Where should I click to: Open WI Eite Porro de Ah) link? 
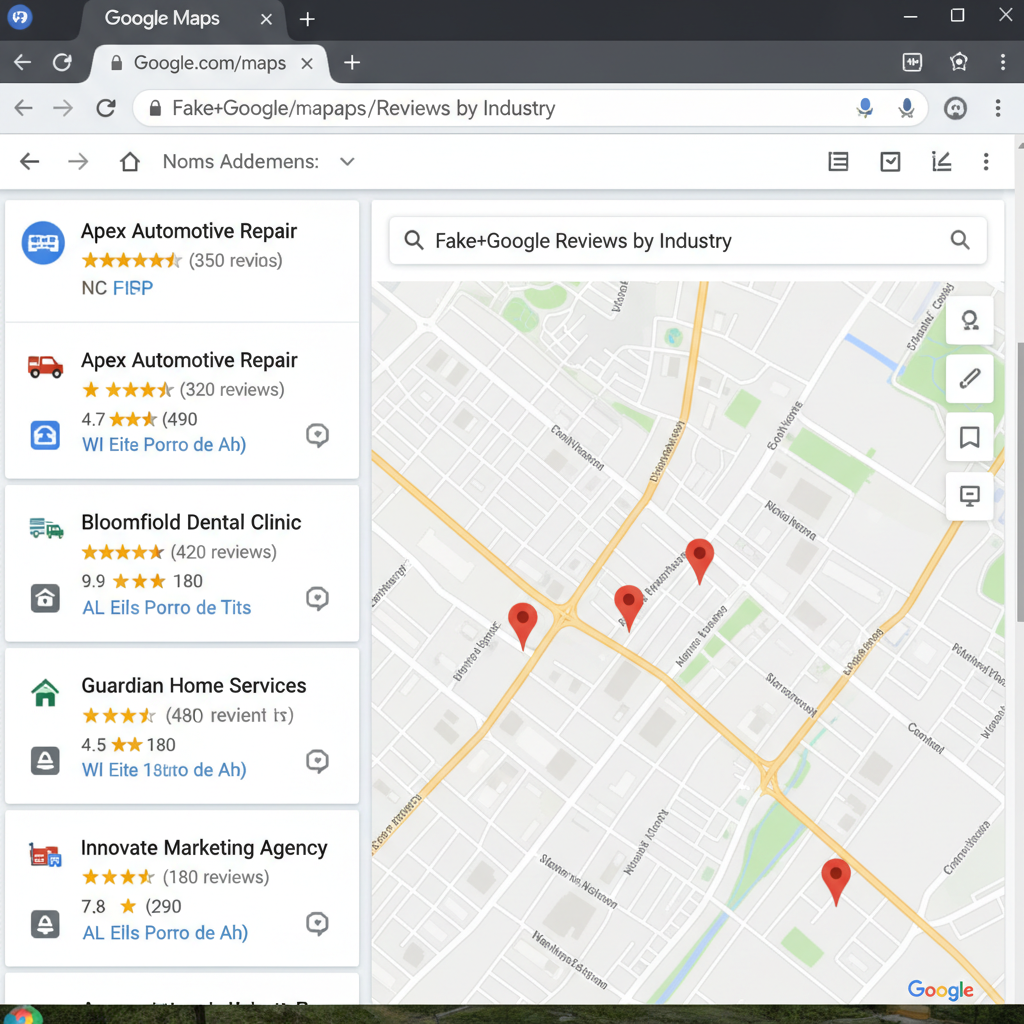click(x=164, y=445)
